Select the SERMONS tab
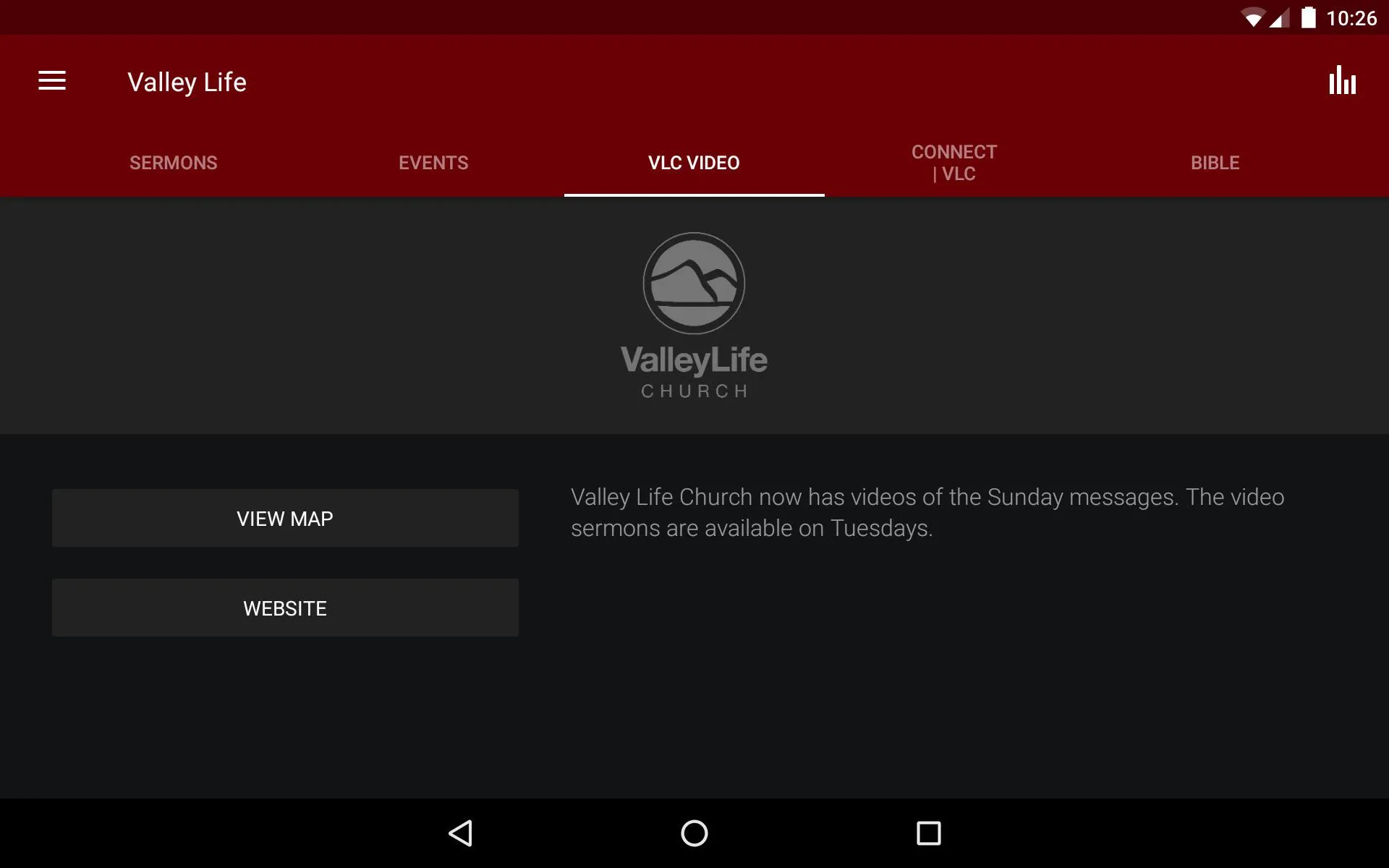Viewport: 1389px width, 868px height. [173, 163]
